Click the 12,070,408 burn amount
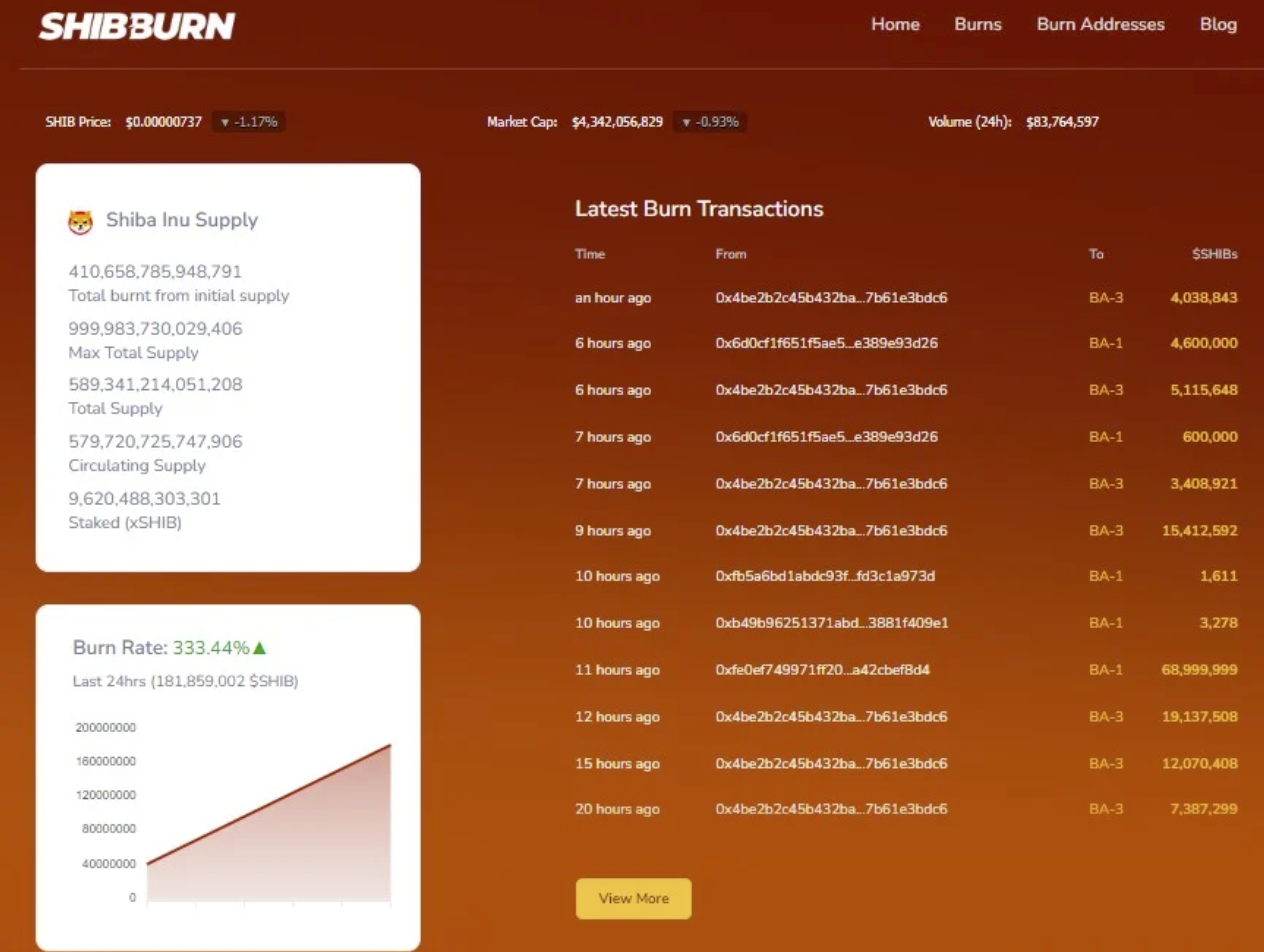 coord(1200,763)
